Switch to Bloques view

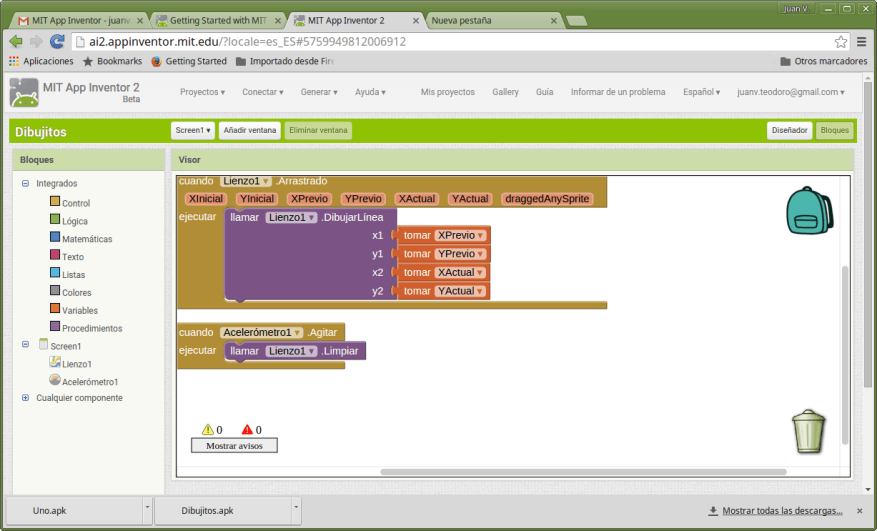(x=834, y=130)
